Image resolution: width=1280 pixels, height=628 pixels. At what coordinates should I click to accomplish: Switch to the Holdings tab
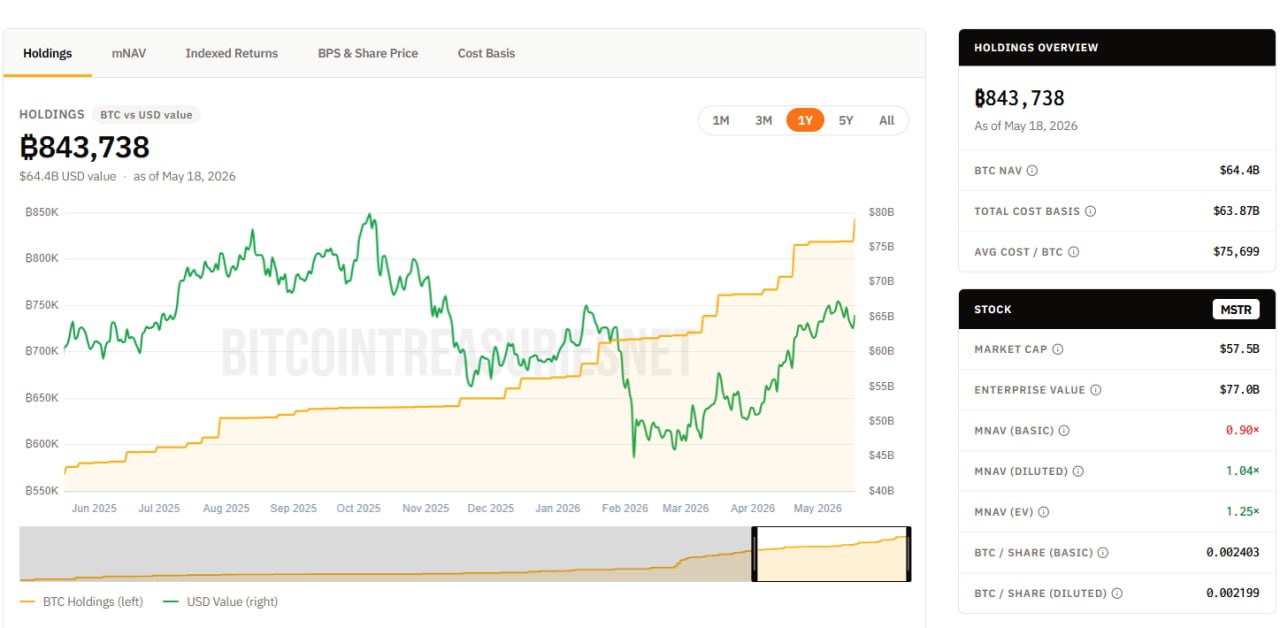(x=48, y=53)
